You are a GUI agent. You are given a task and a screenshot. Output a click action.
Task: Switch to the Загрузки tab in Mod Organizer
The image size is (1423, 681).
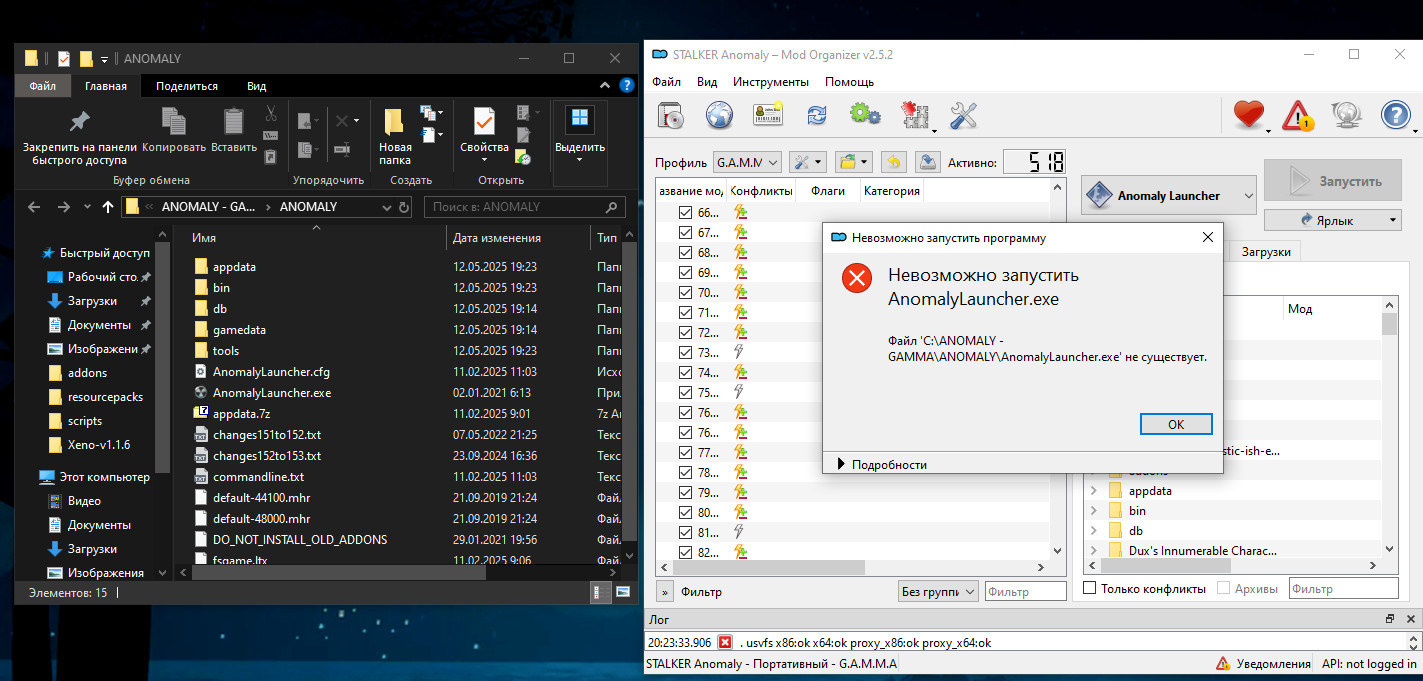point(1266,252)
